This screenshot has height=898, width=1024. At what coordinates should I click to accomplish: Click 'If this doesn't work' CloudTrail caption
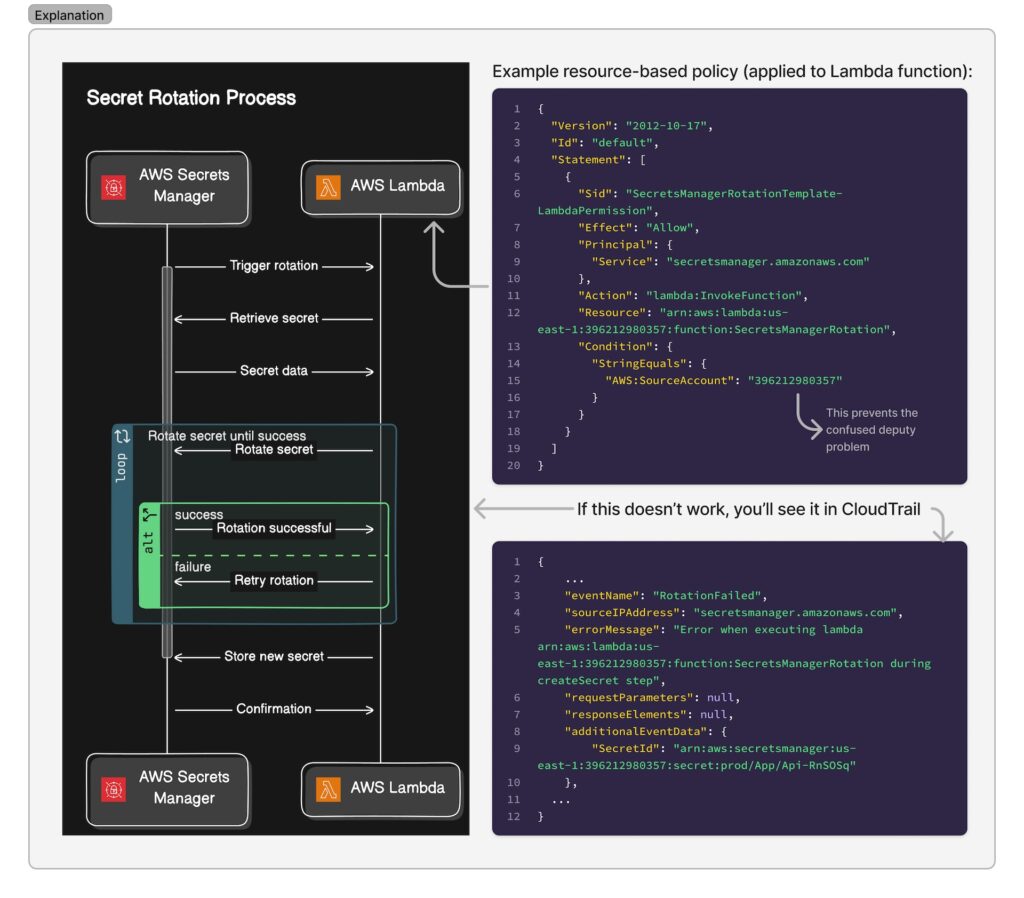point(748,509)
